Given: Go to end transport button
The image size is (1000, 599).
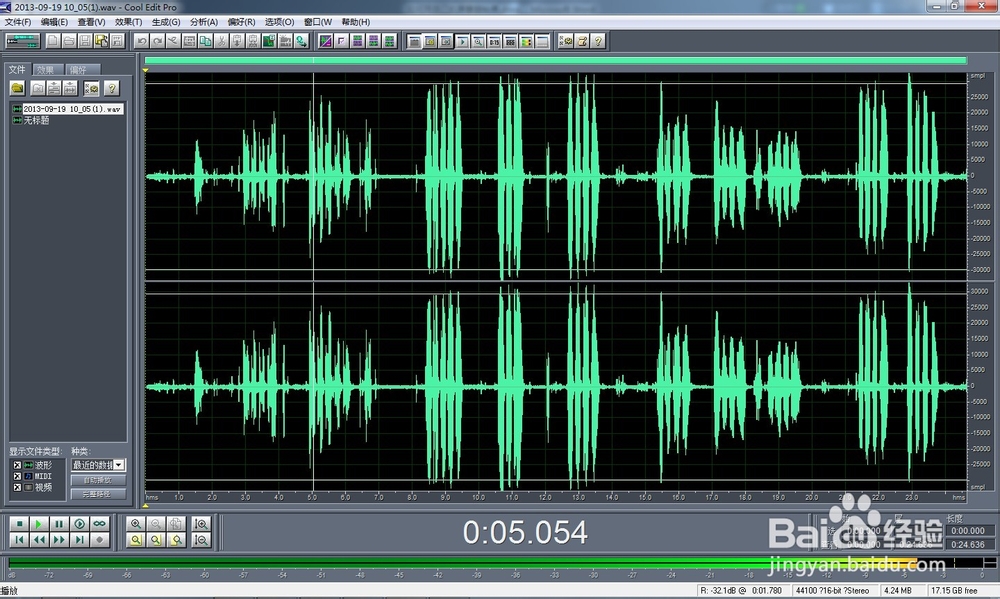Looking at the screenshot, I should coord(79,540).
